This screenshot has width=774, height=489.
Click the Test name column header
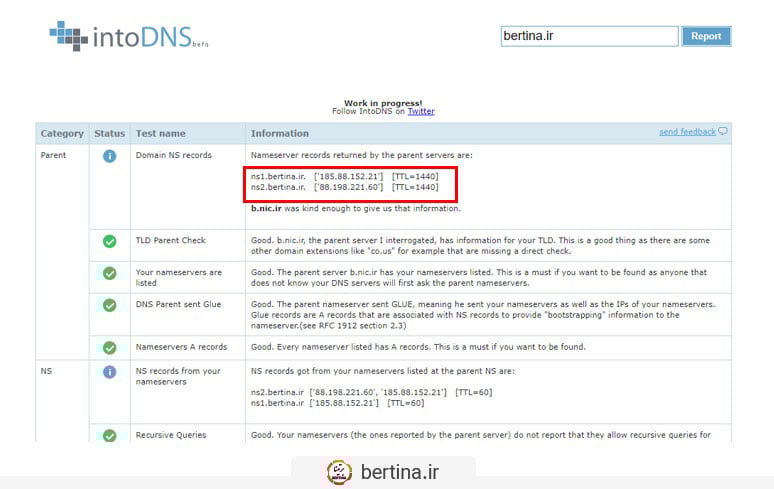pos(161,133)
